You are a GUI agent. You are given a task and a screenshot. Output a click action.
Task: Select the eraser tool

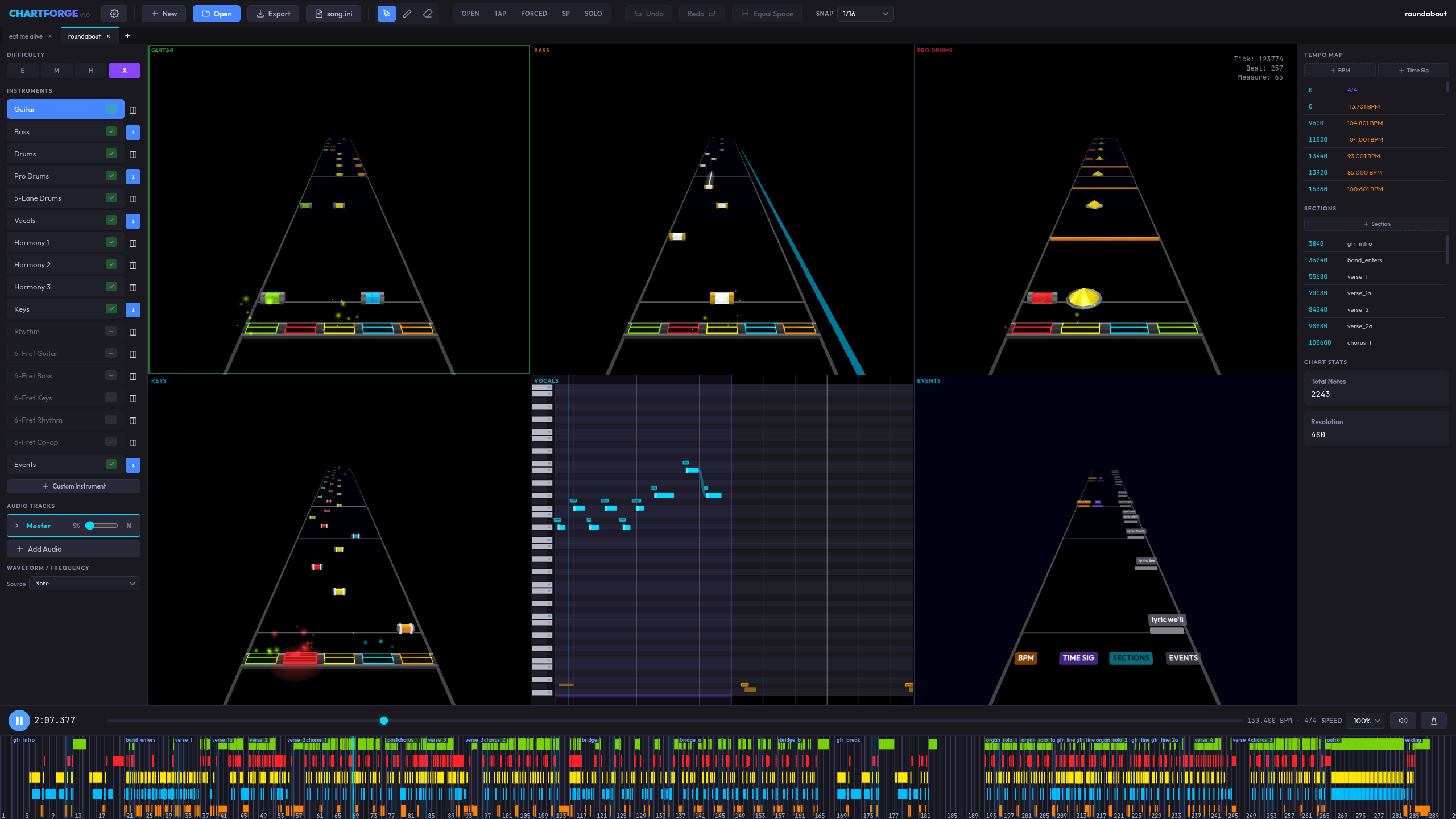coord(428,13)
